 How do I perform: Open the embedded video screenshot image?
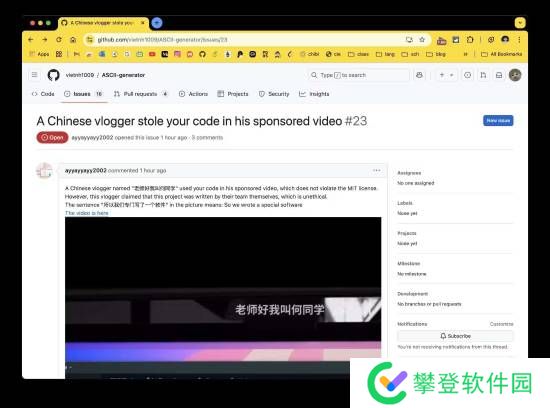pyautogui.click(x=223, y=297)
